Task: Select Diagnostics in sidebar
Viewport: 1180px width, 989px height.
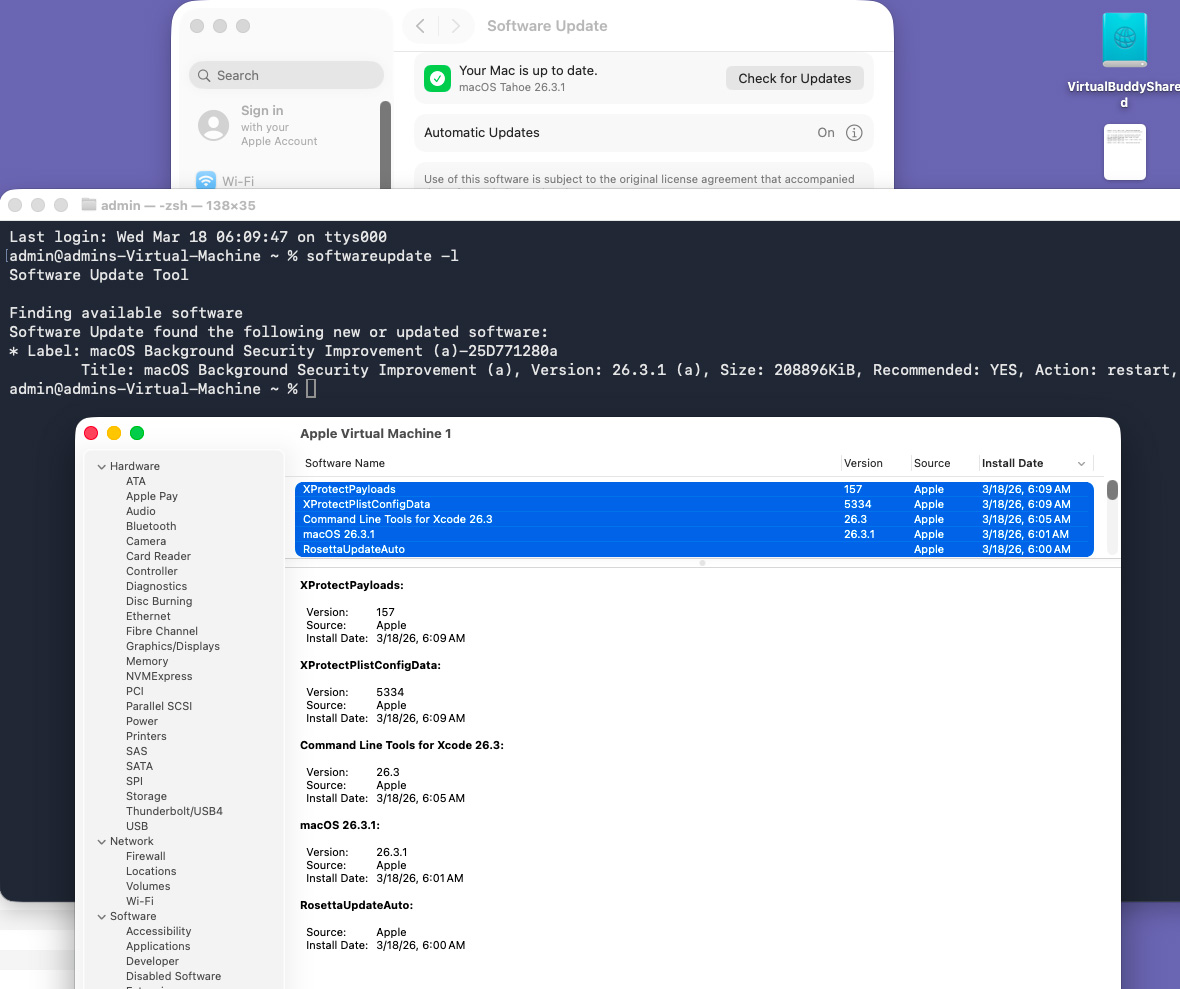Action: click(157, 587)
